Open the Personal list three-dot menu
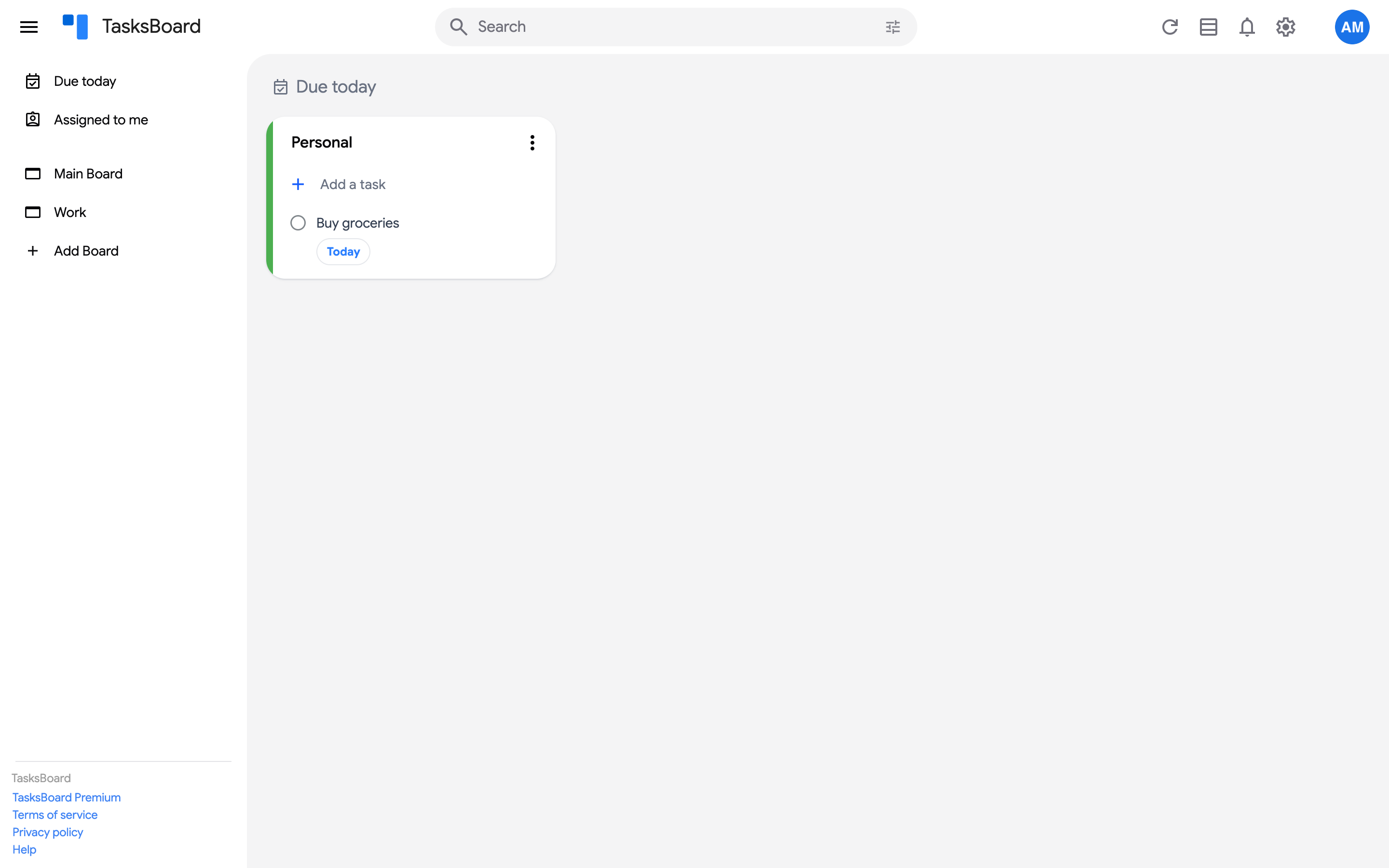The image size is (1389, 868). click(532, 142)
